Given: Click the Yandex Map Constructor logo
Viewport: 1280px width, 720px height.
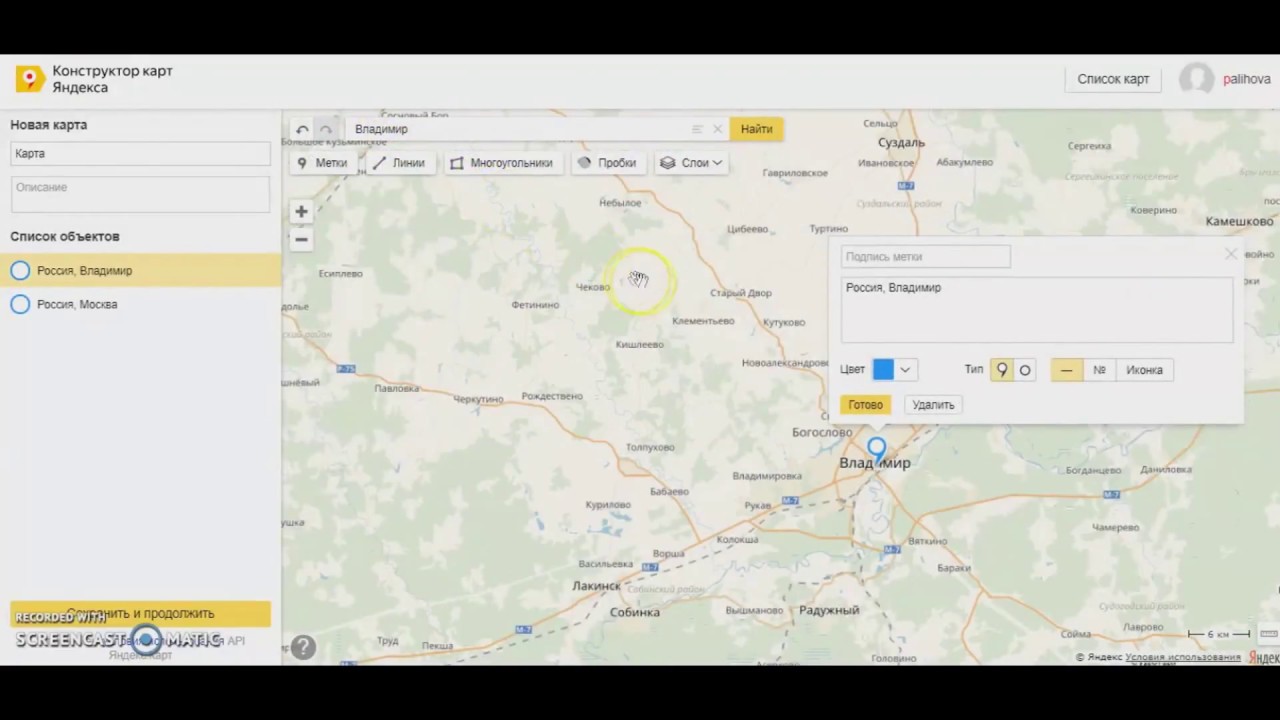Looking at the screenshot, I should point(30,80).
